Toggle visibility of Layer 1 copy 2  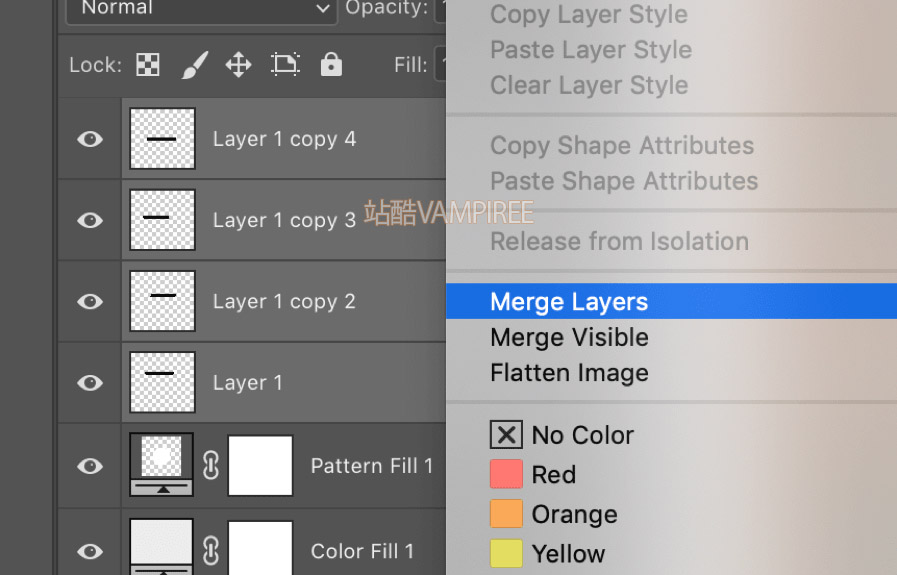click(90, 302)
